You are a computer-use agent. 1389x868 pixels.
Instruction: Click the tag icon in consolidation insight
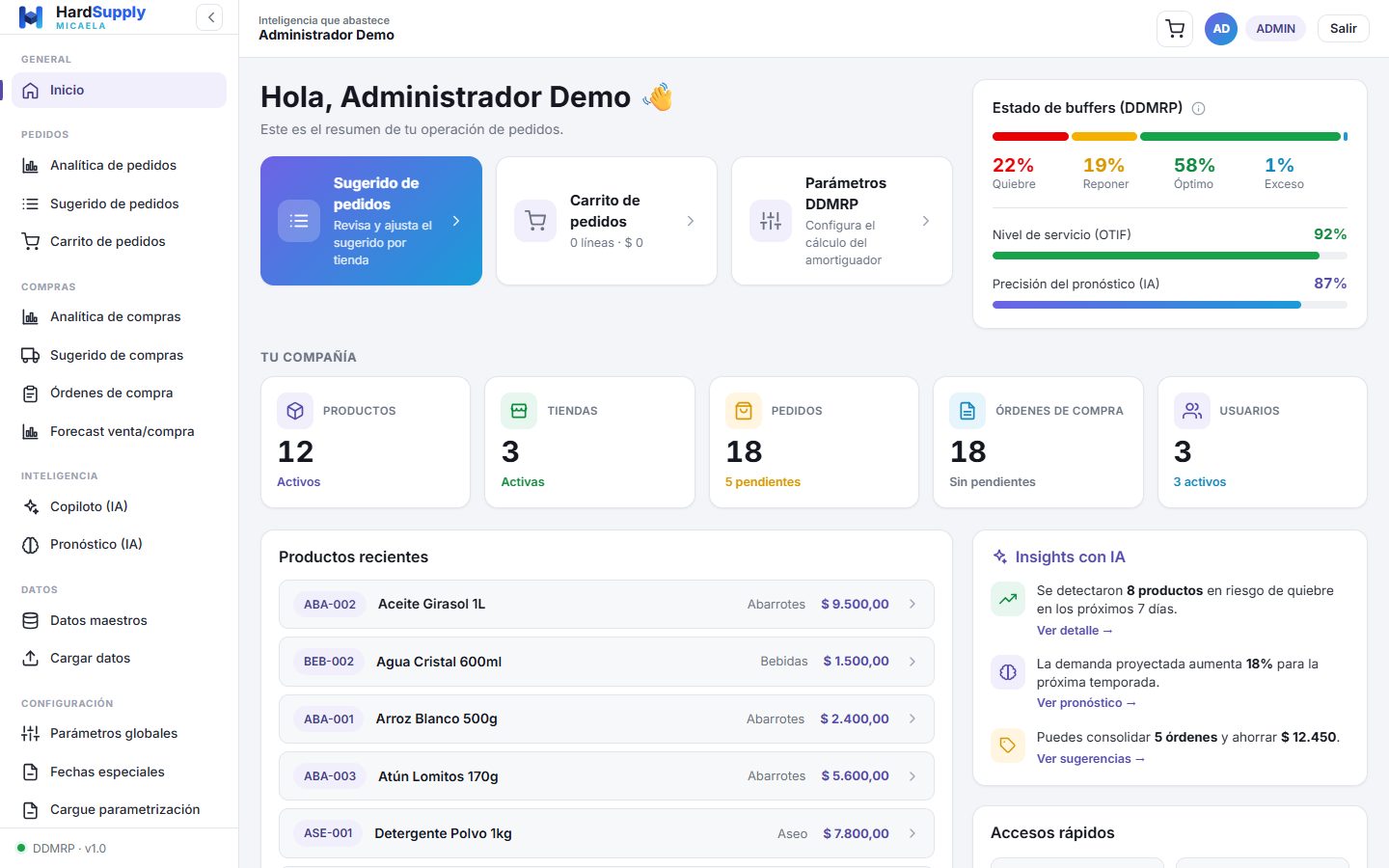[x=1008, y=746]
